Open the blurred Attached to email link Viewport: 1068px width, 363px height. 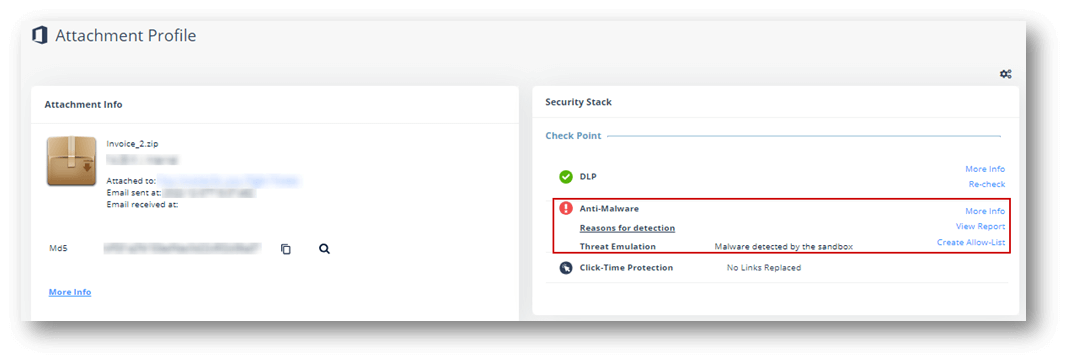[229, 181]
